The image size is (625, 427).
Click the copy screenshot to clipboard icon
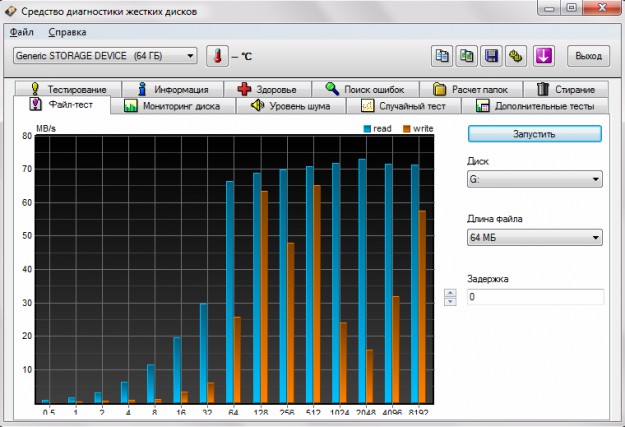(x=468, y=56)
